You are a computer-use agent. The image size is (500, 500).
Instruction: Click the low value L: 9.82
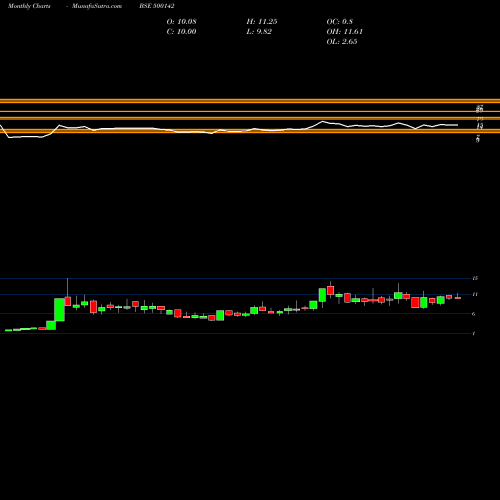pyautogui.click(x=259, y=32)
